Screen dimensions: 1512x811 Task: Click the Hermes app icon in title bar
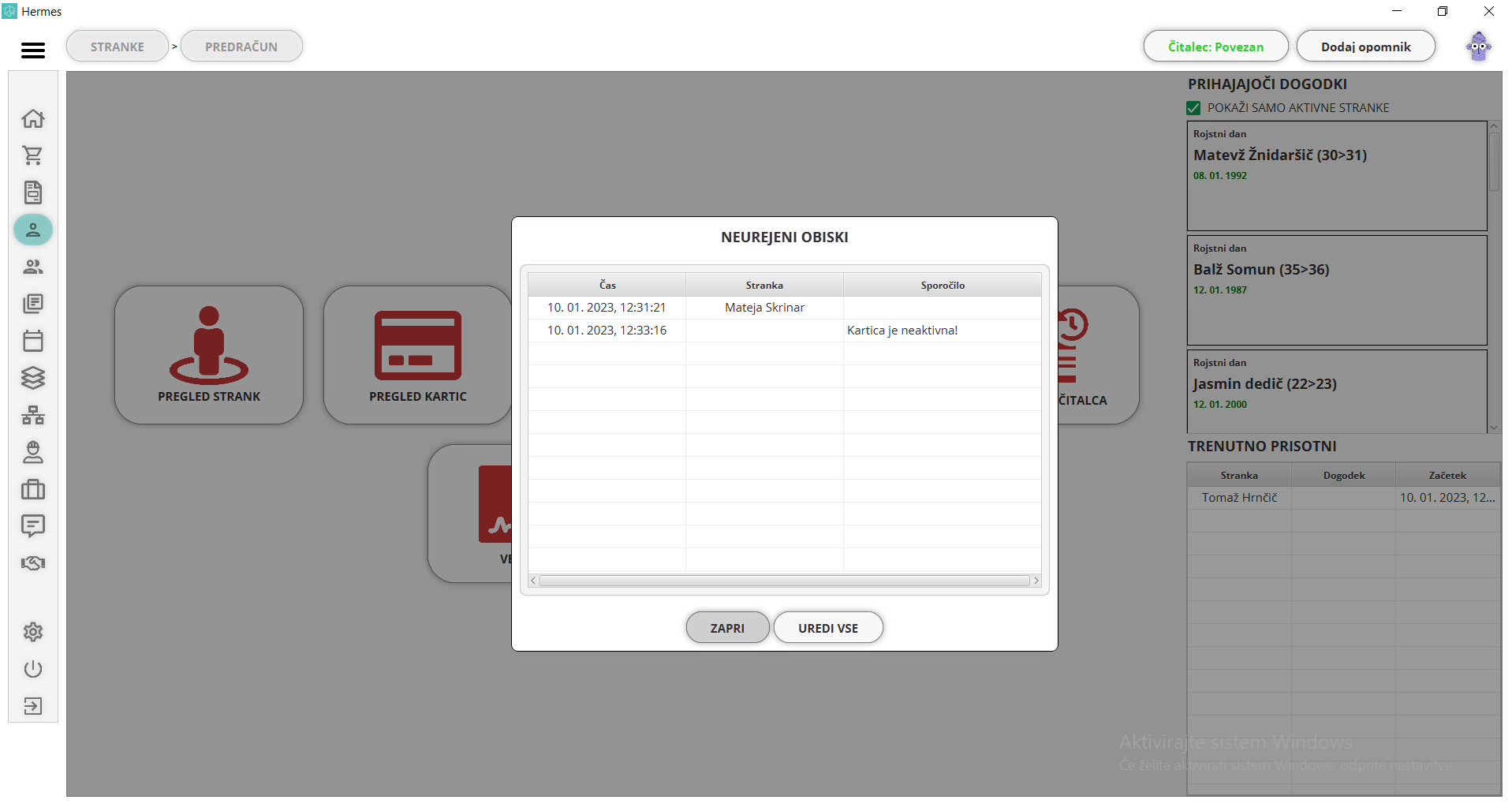coord(9,11)
